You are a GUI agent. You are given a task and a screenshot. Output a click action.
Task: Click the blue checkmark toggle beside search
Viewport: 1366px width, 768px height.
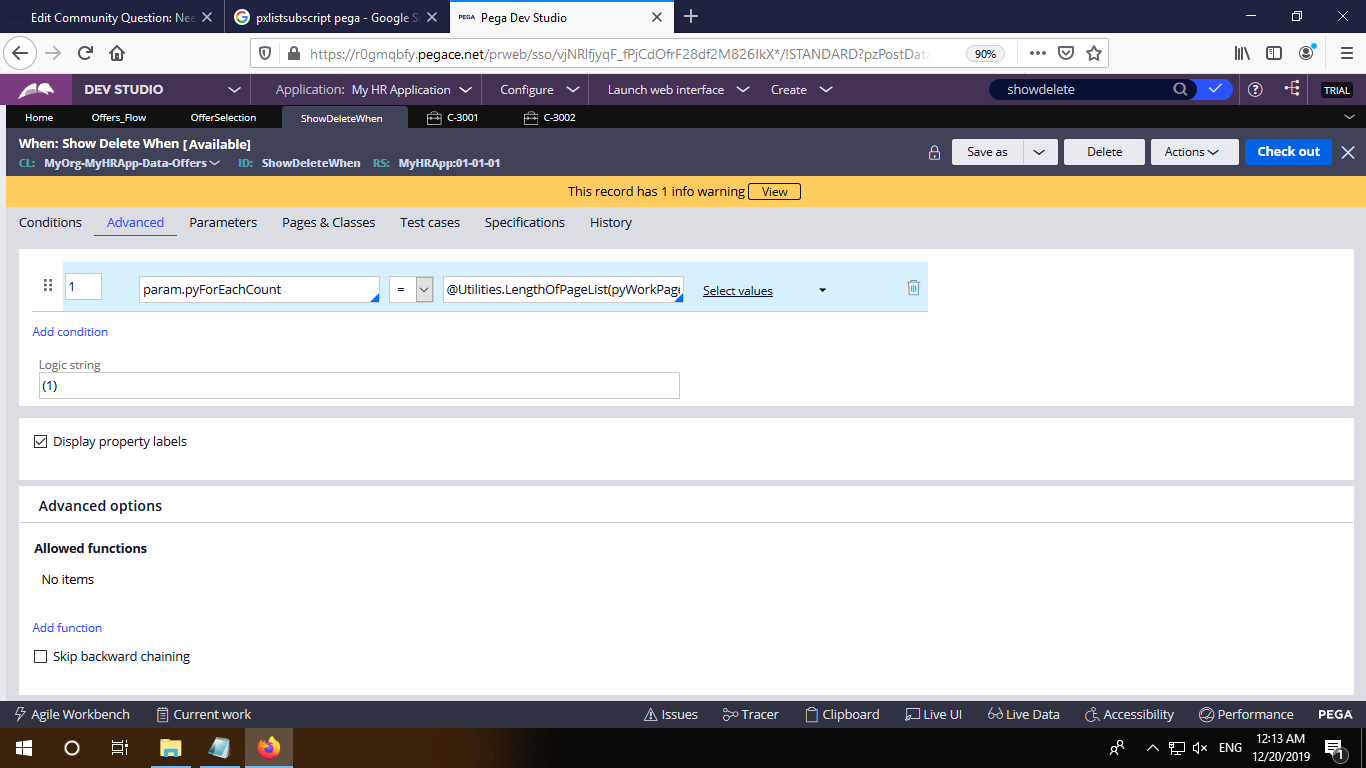tap(1215, 89)
